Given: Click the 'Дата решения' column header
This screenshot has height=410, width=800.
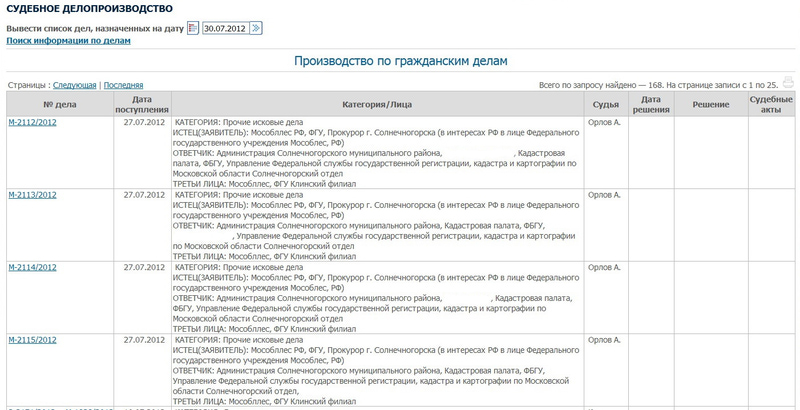Looking at the screenshot, I should point(650,103).
